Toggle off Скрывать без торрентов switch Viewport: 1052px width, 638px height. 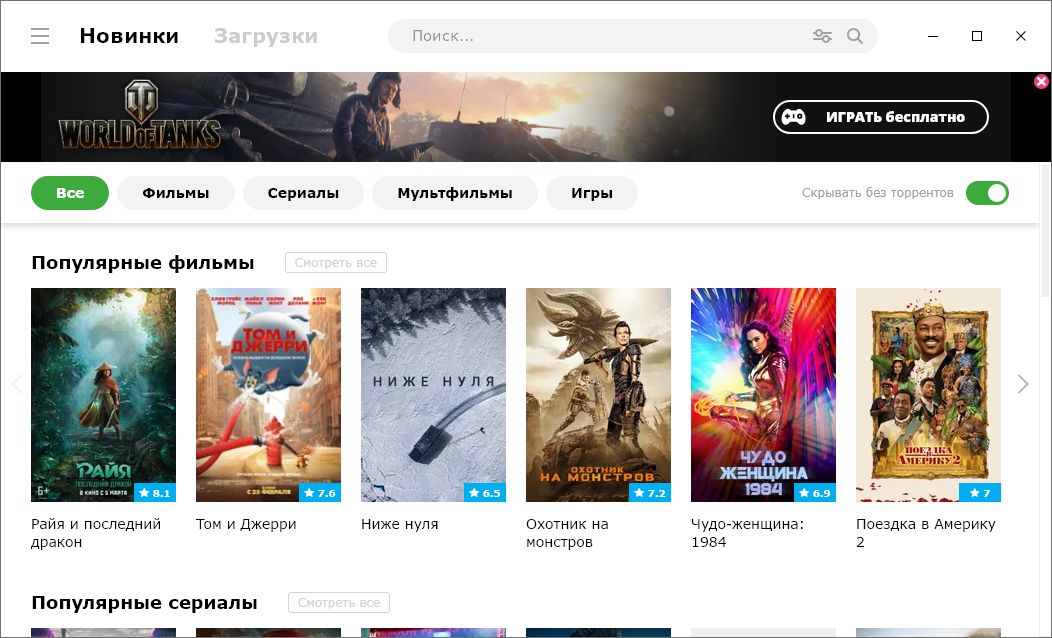pos(987,193)
